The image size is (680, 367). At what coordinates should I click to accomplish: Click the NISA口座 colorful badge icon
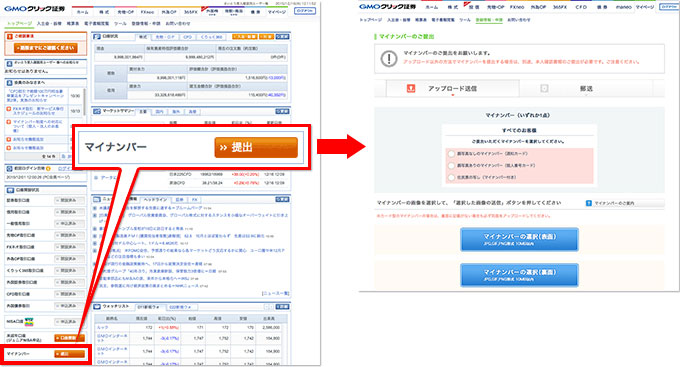coord(29,321)
